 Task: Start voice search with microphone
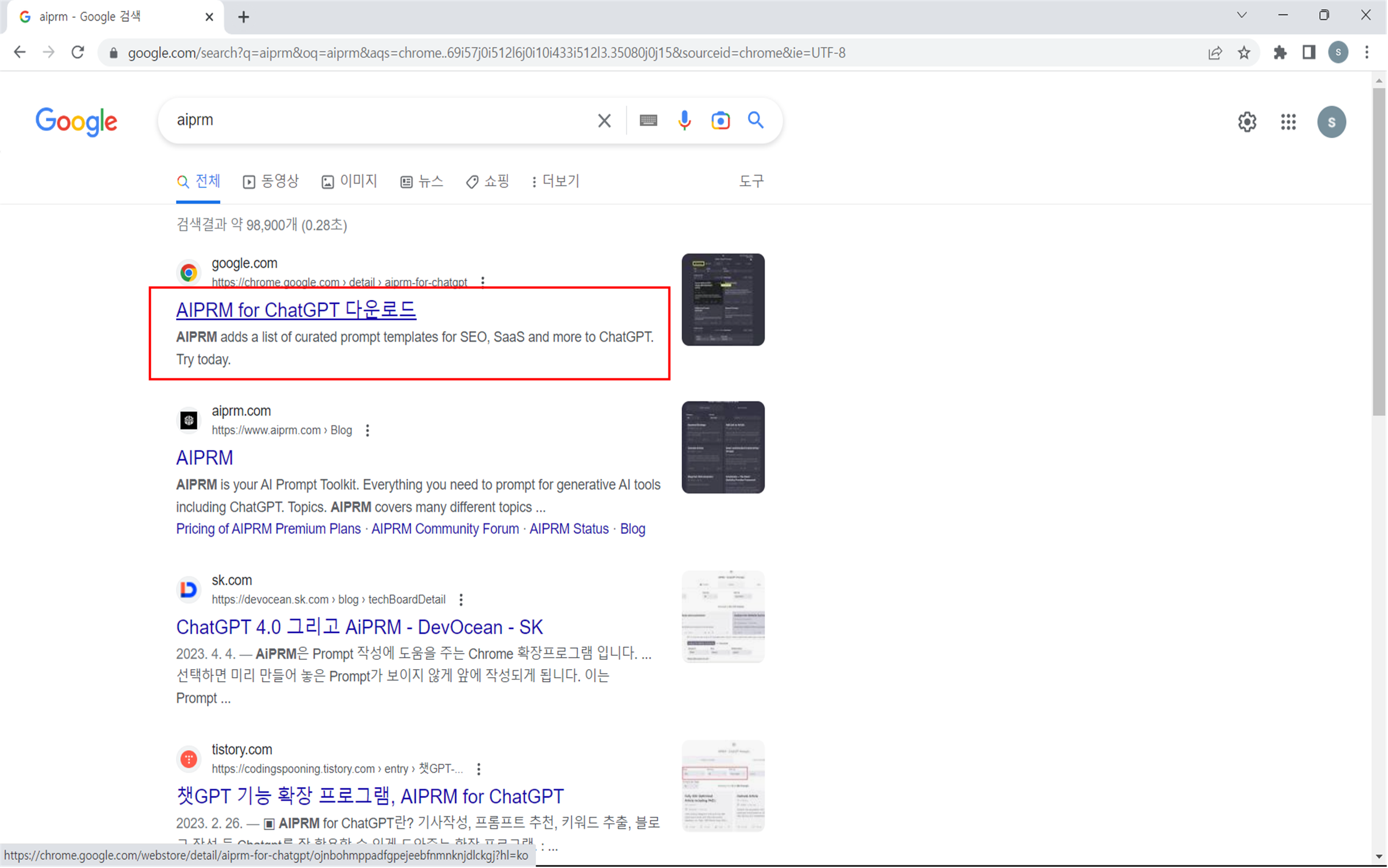(x=684, y=120)
